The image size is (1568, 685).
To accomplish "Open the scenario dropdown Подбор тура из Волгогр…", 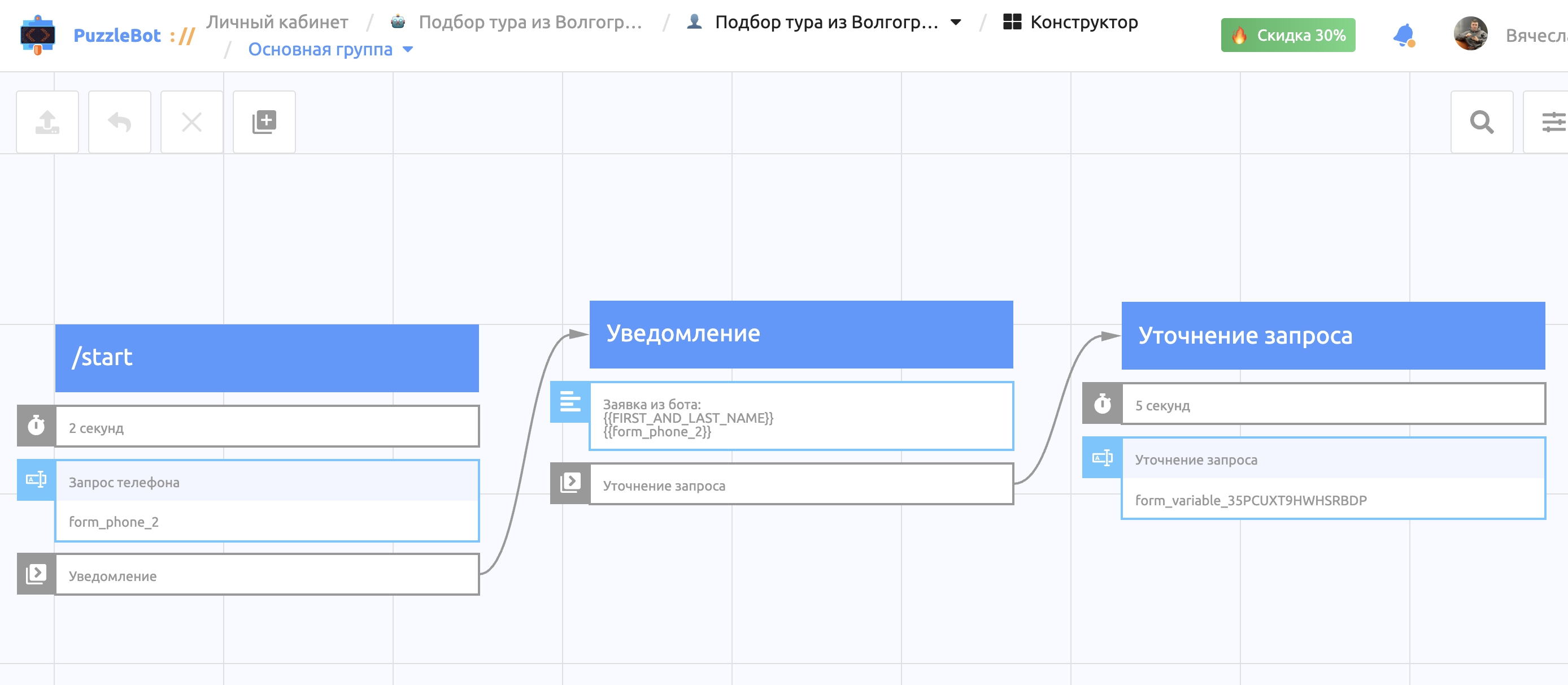I will 826,22.
